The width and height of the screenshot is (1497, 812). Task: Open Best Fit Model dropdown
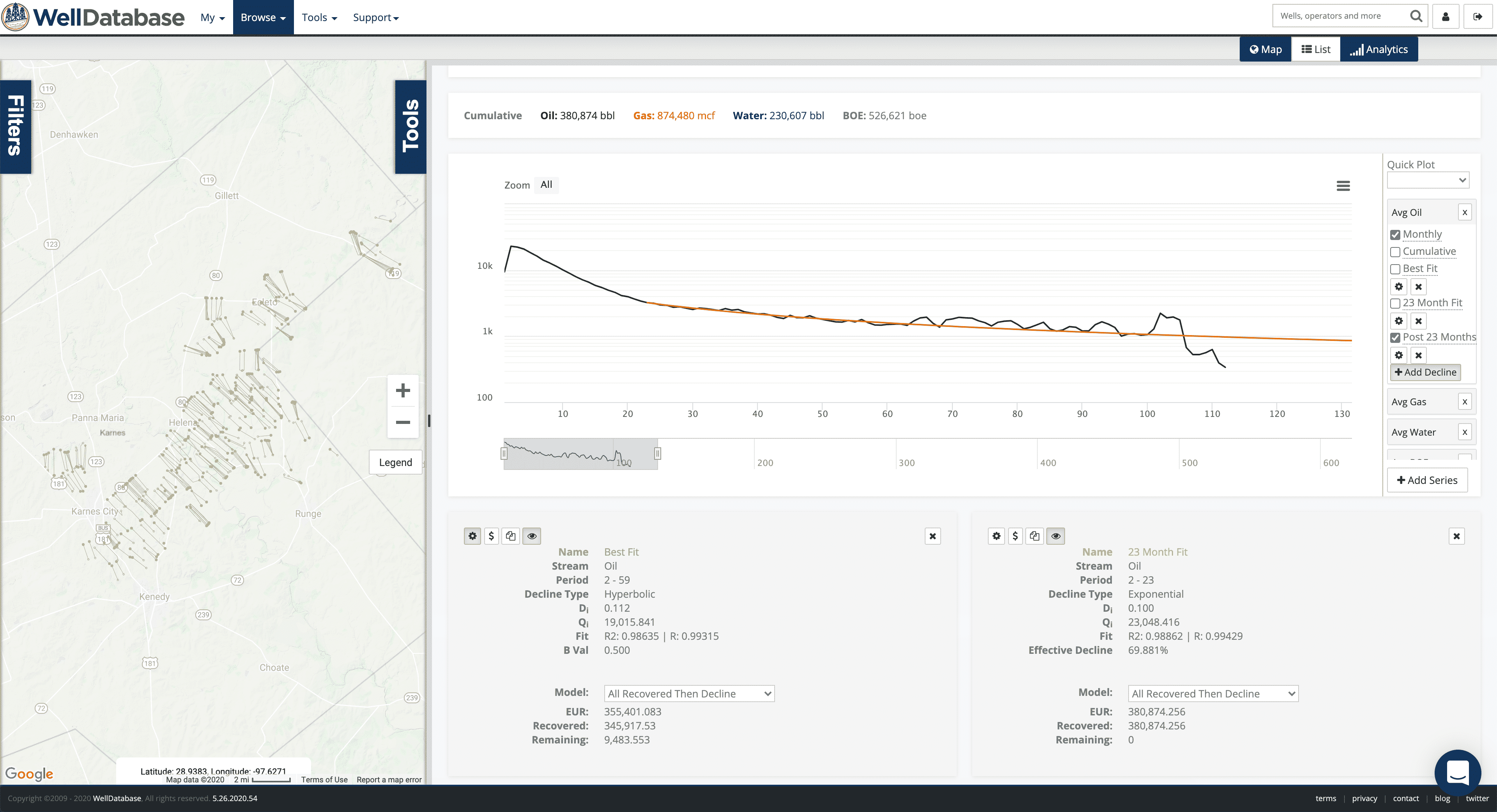tap(688, 694)
